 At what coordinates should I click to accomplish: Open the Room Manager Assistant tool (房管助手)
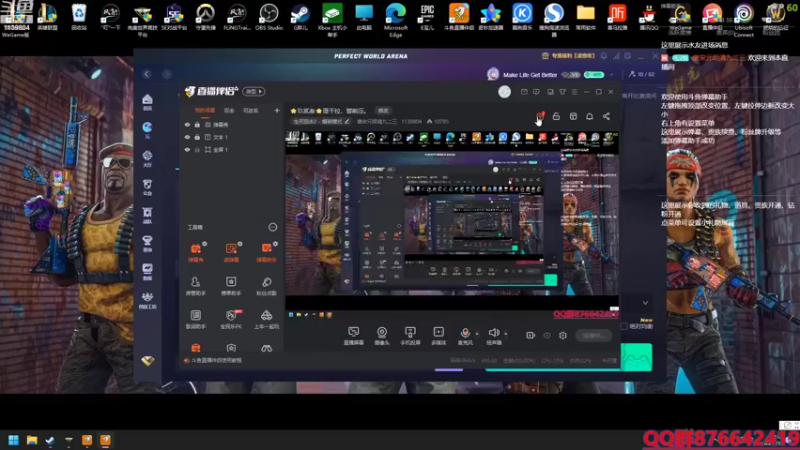(x=195, y=286)
